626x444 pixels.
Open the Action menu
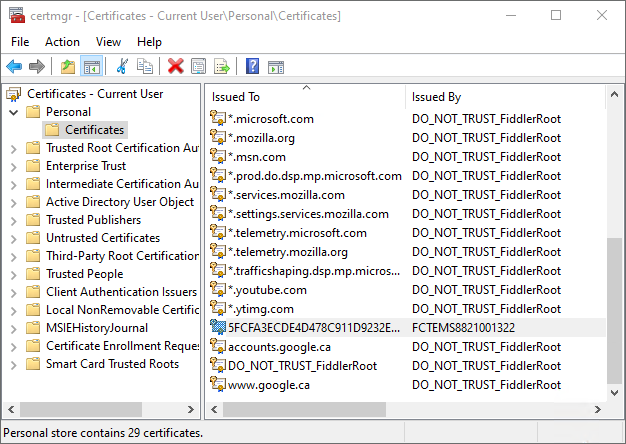click(62, 42)
